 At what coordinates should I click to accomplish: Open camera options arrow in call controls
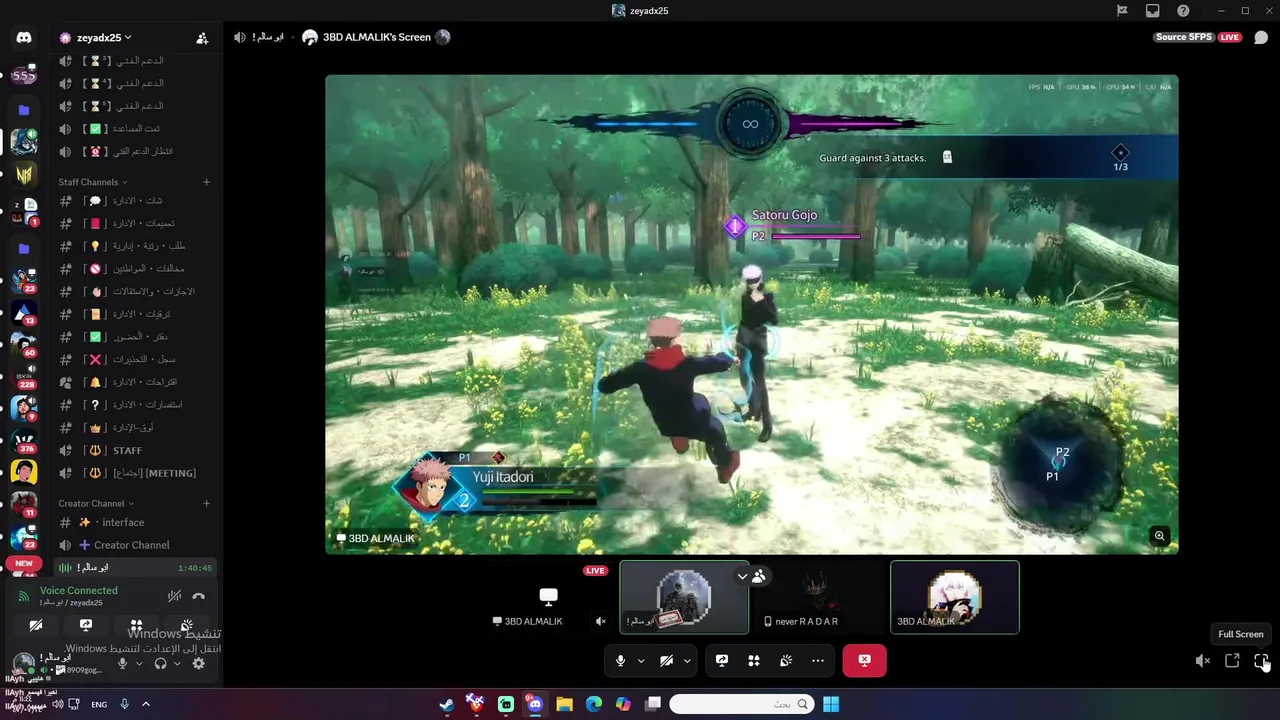(x=687, y=660)
